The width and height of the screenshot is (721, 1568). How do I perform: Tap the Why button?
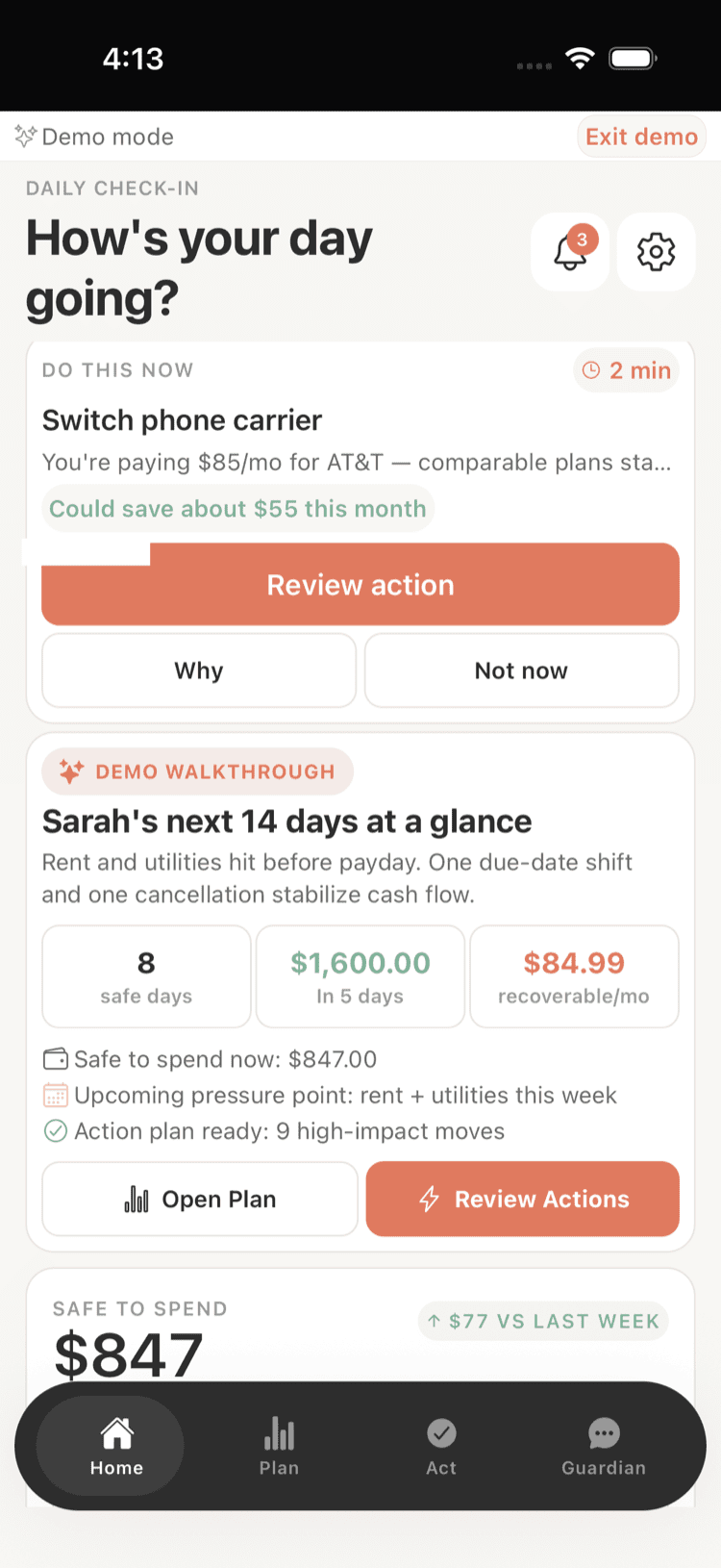[x=199, y=670]
